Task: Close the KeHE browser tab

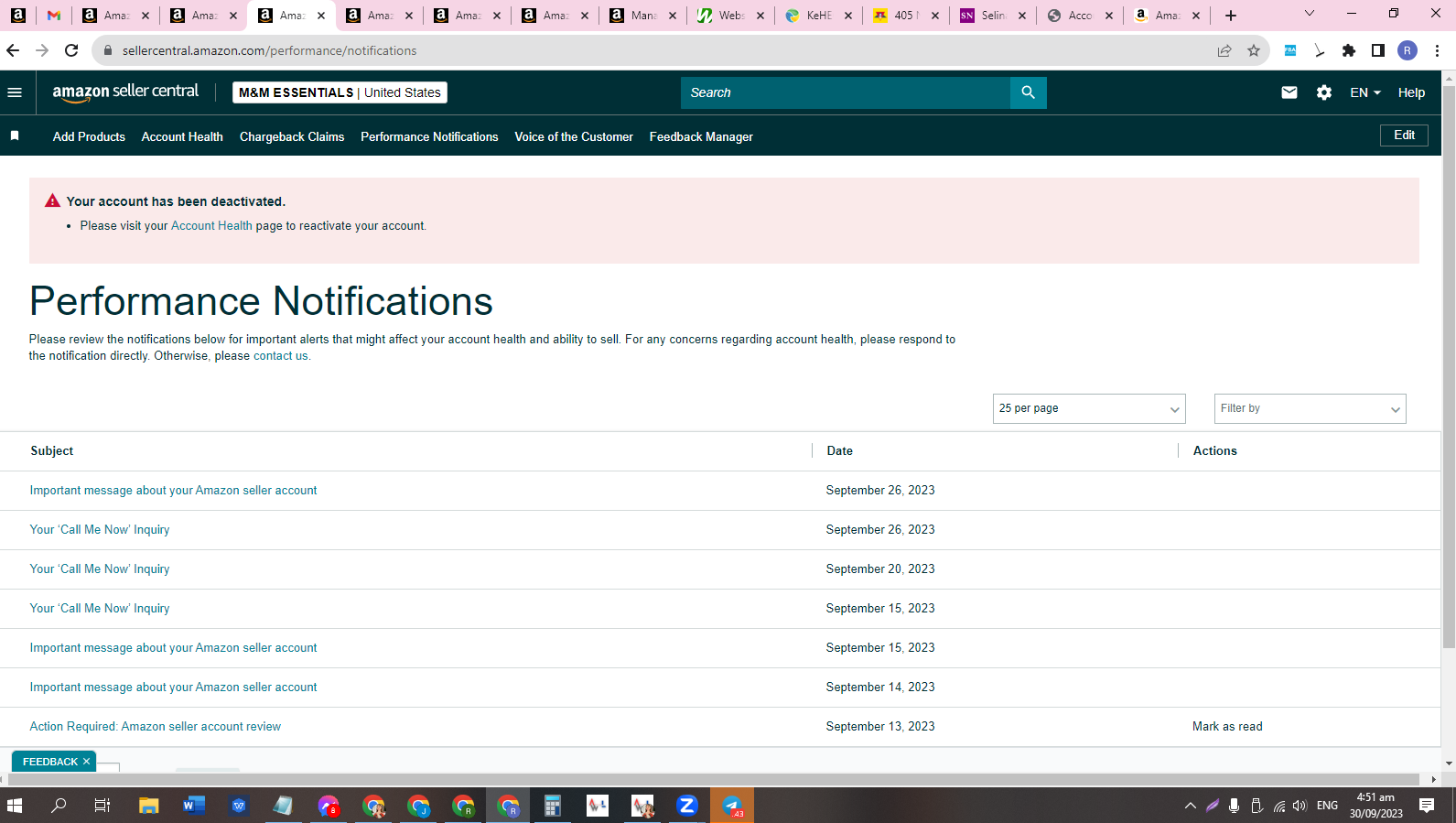Action: pyautogui.click(x=848, y=16)
